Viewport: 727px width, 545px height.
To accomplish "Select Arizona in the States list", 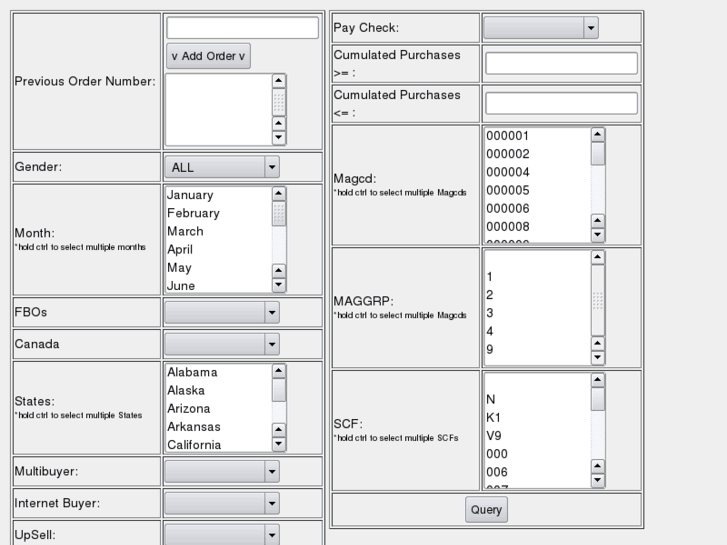I will coord(218,408).
